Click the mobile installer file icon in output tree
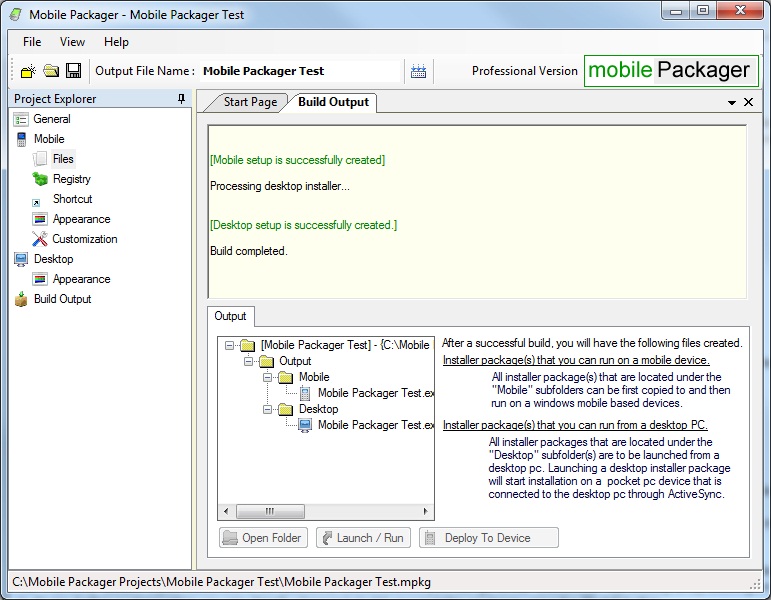The width and height of the screenshot is (771, 600). pos(305,393)
